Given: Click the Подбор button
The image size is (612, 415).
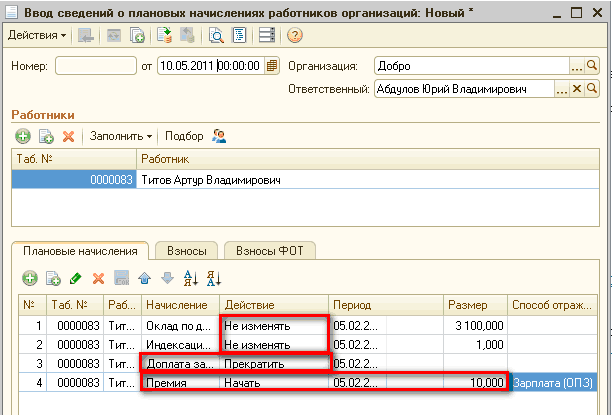Looking at the screenshot, I should tap(183, 136).
